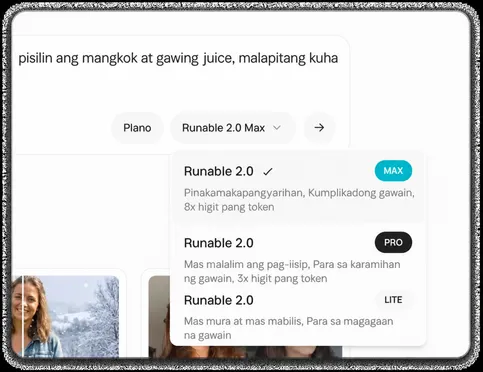Click the text 'Pinakamakapangyarihan, Kumplikadong gawain,'
483x372 pixels.
pyautogui.click(x=299, y=193)
